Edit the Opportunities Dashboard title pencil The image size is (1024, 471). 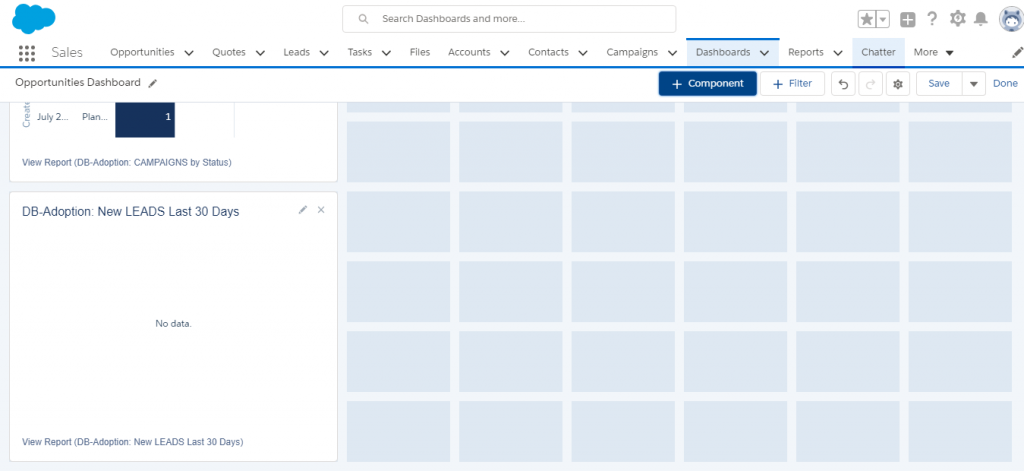point(153,84)
